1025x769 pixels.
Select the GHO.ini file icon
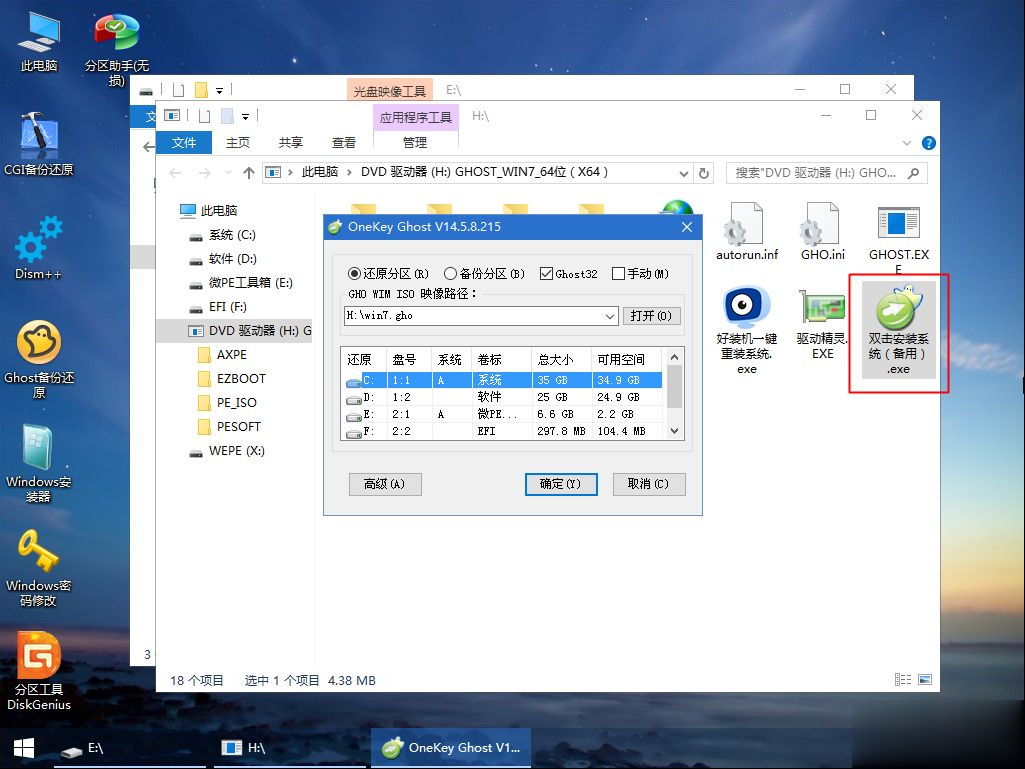822,231
